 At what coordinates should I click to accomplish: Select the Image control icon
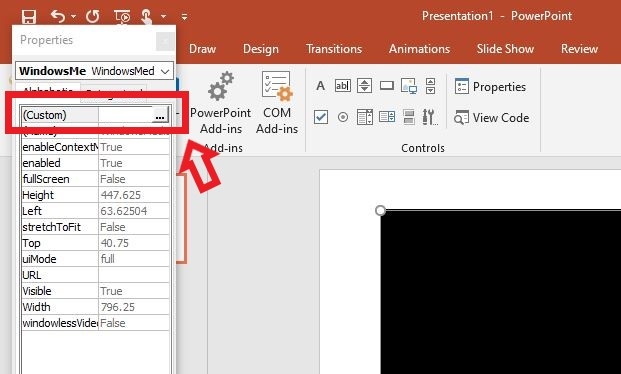pyautogui.click(x=409, y=86)
